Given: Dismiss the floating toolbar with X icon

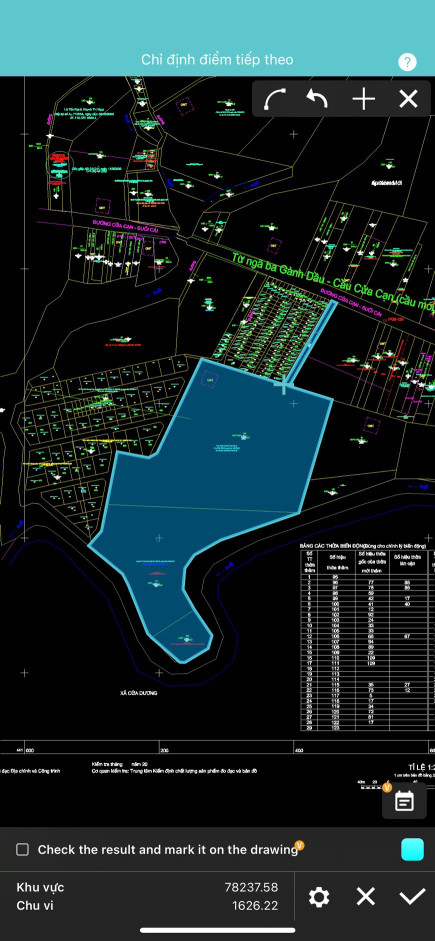Looking at the screenshot, I should pyautogui.click(x=408, y=99).
